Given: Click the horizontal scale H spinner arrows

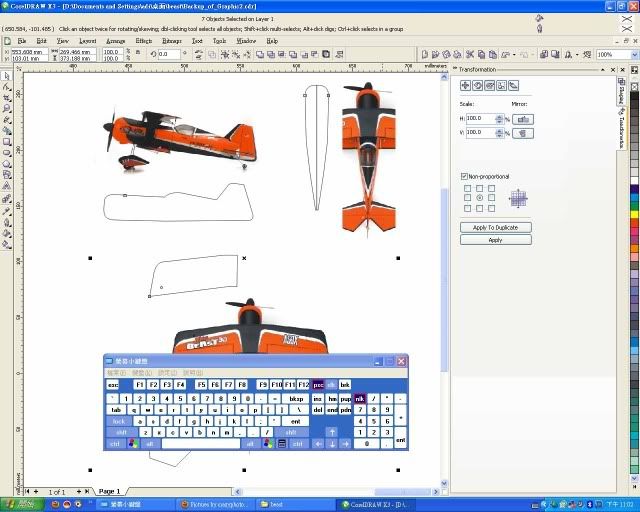Looking at the screenshot, I should [499, 119].
